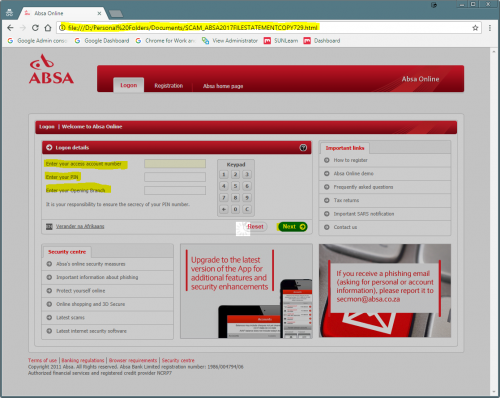Click the help icon in Logon details header
Image resolution: width=500 pixels, height=398 pixels.
(303, 148)
